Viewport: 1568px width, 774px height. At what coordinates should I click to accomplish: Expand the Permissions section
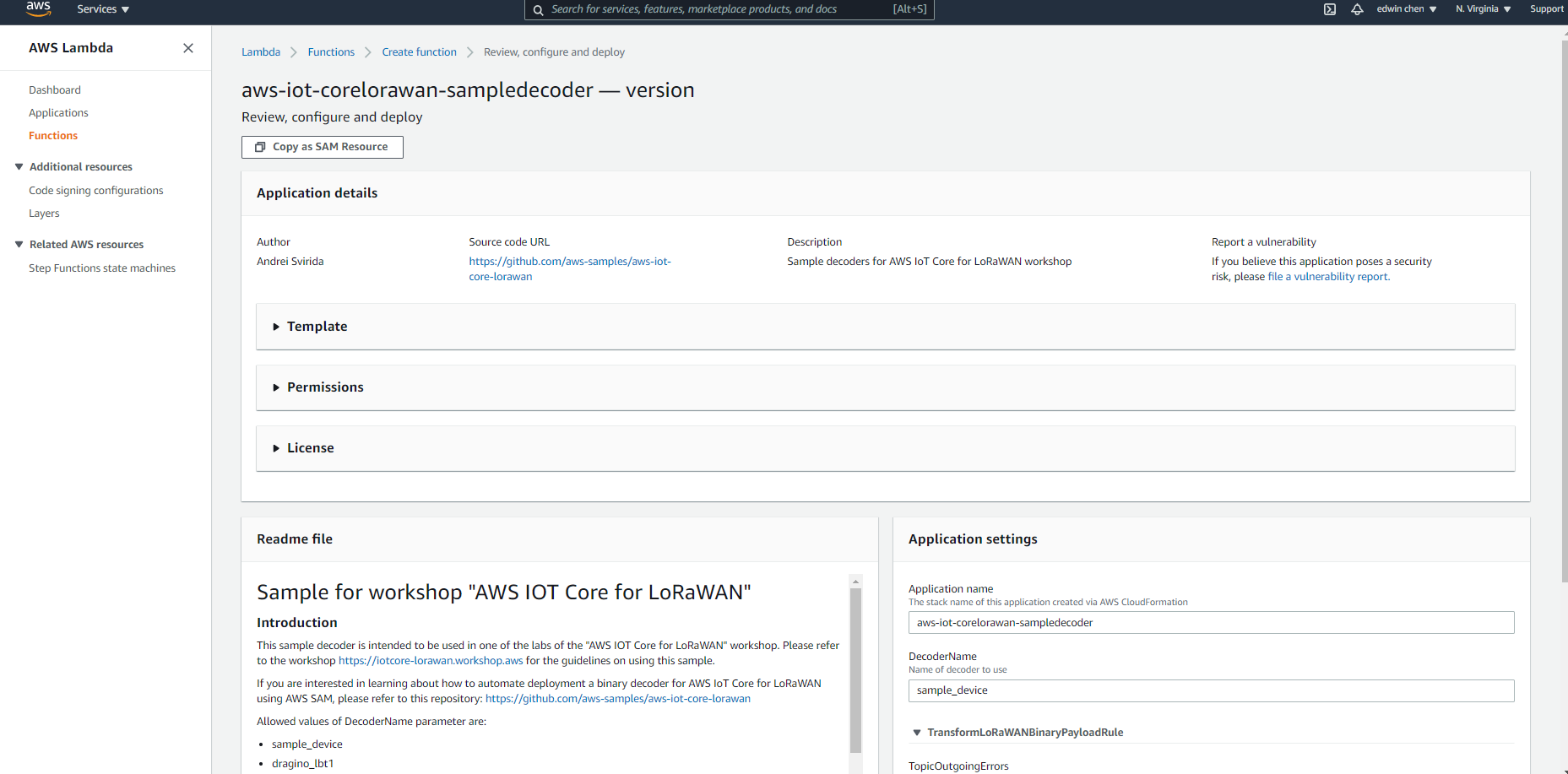pos(886,387)
